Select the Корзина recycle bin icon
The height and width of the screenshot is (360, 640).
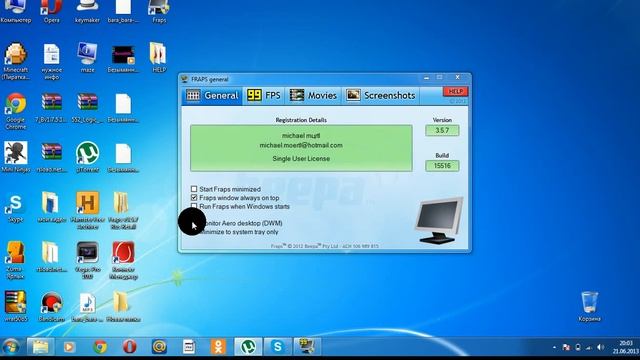590,306
